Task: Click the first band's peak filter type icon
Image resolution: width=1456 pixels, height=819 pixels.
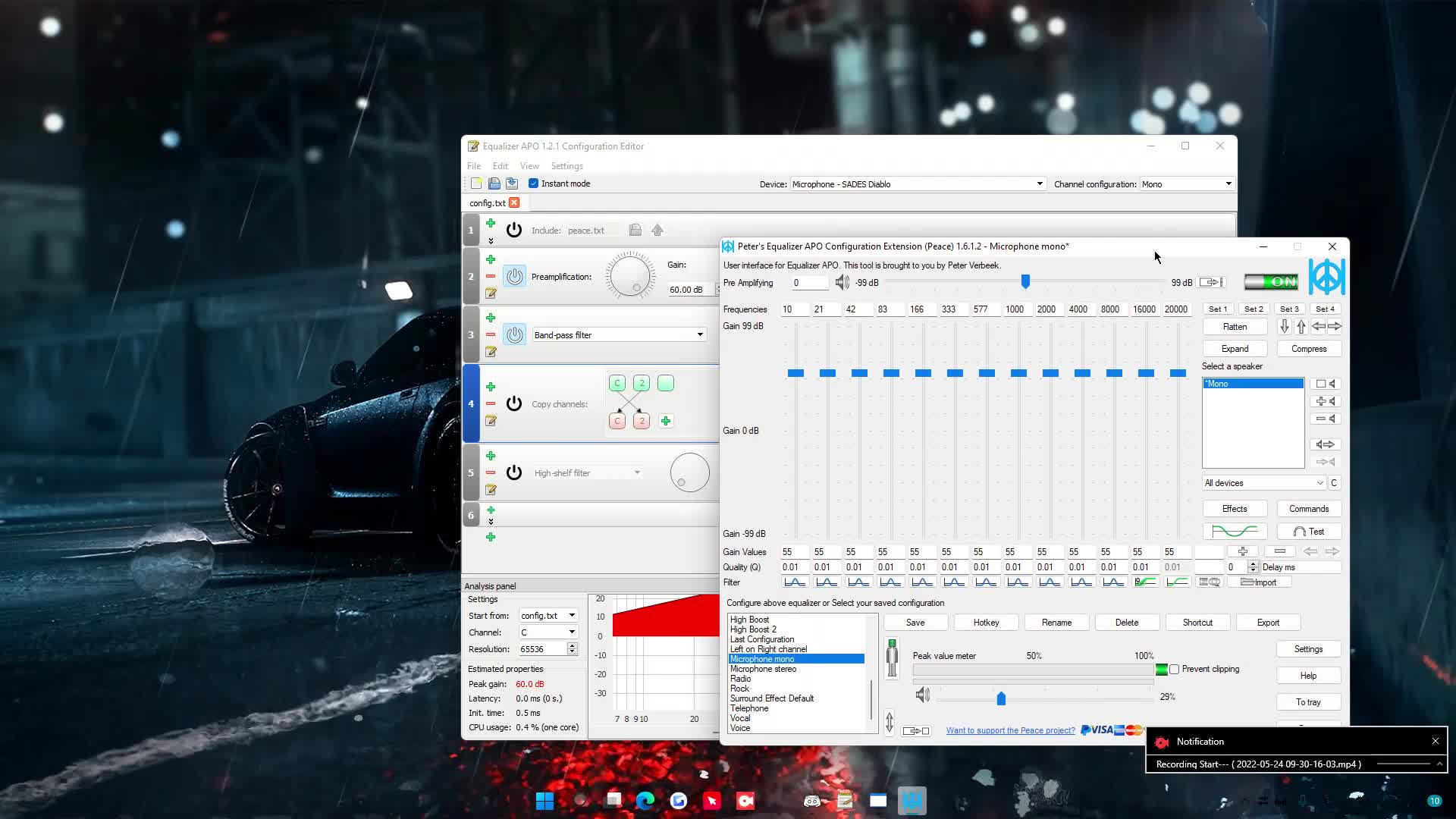Action: tap(794, 581)
